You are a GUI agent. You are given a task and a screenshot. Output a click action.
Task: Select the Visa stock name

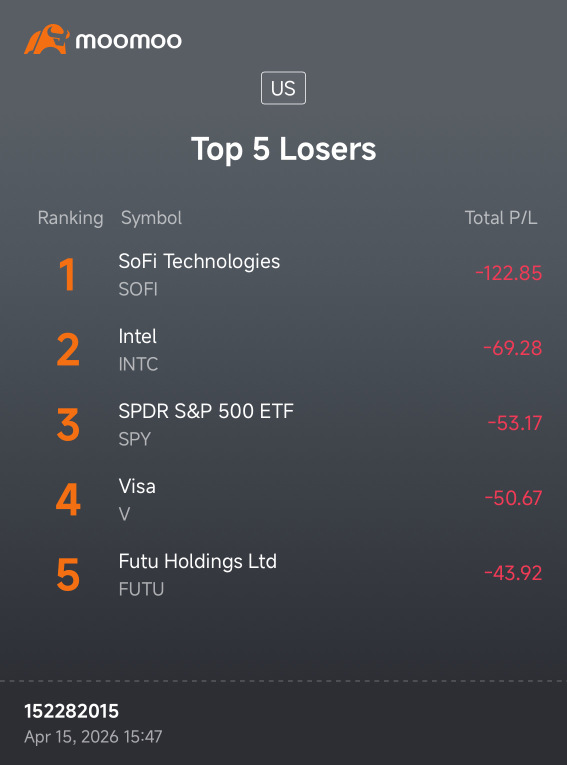click(137, 486)
